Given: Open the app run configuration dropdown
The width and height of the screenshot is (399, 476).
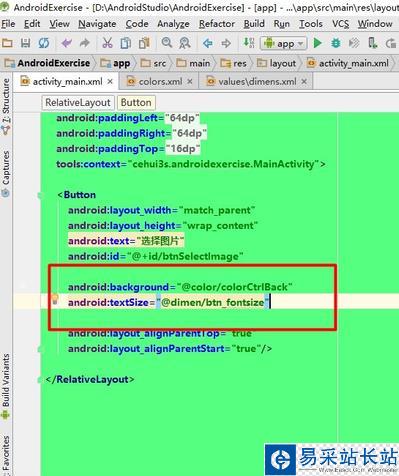Looking at the screenshot, I should click(x=283, y=43).
